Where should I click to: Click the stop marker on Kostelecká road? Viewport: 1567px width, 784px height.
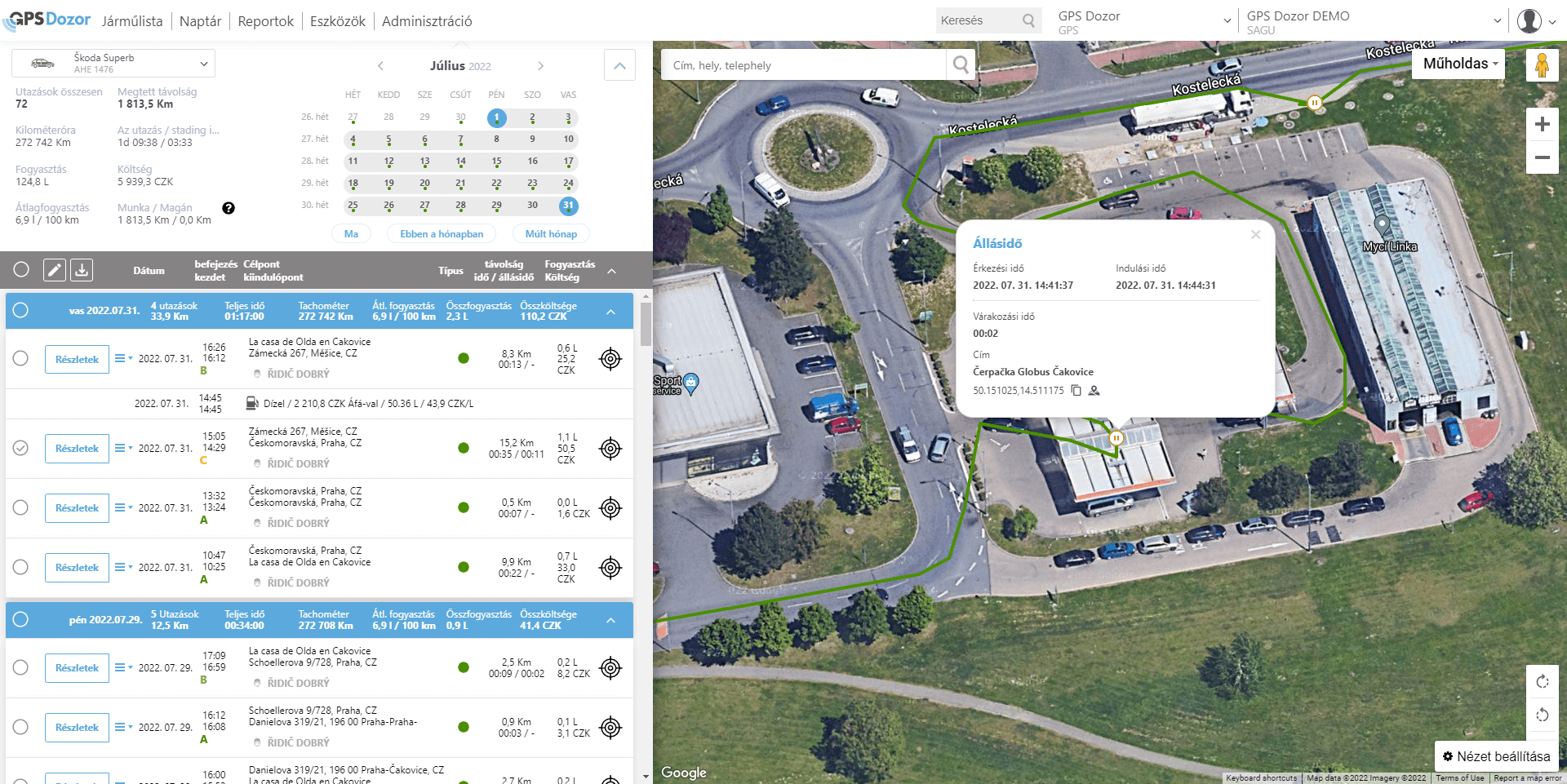(x=1314, y=103)
